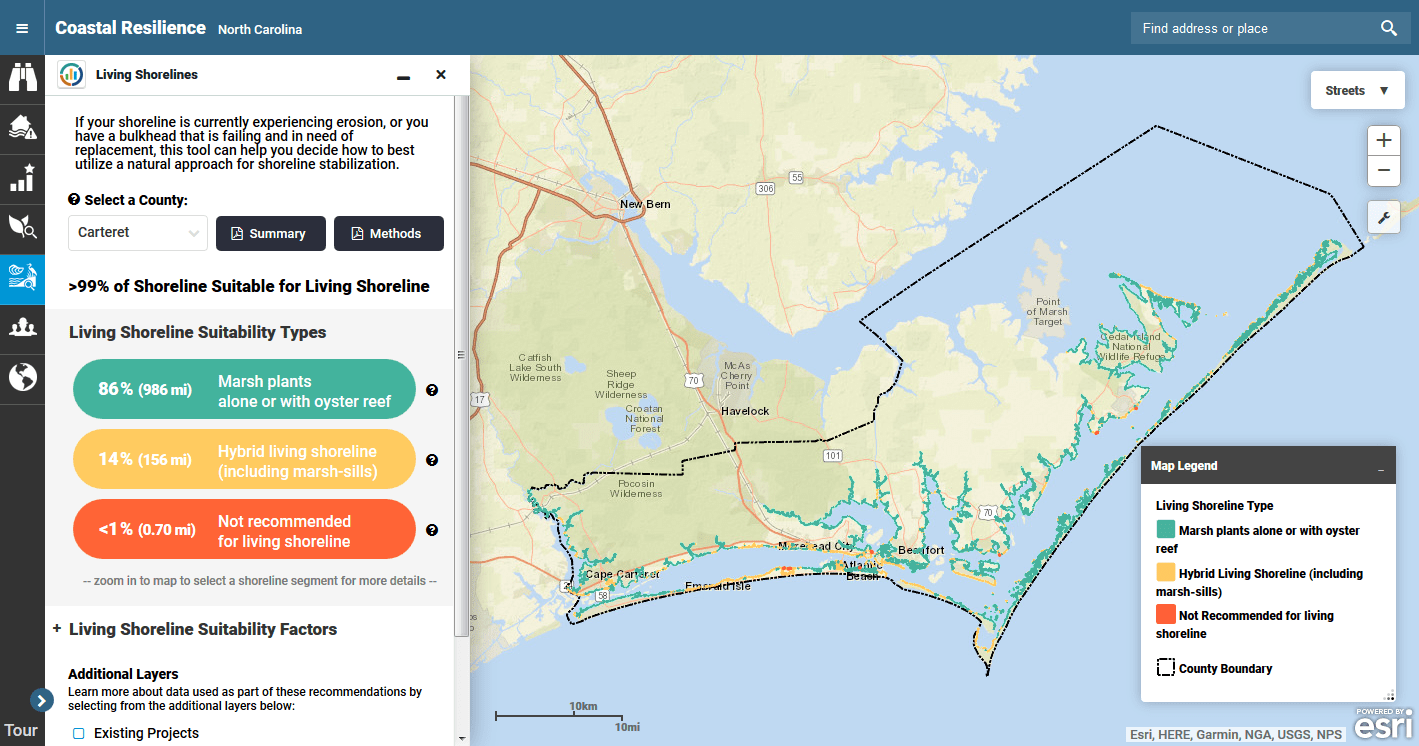The height and width of the screenshot is (746, 1419).
Task: Select the Living Shorelines tool in the sidebar
Action: click(x=22, y=279)
